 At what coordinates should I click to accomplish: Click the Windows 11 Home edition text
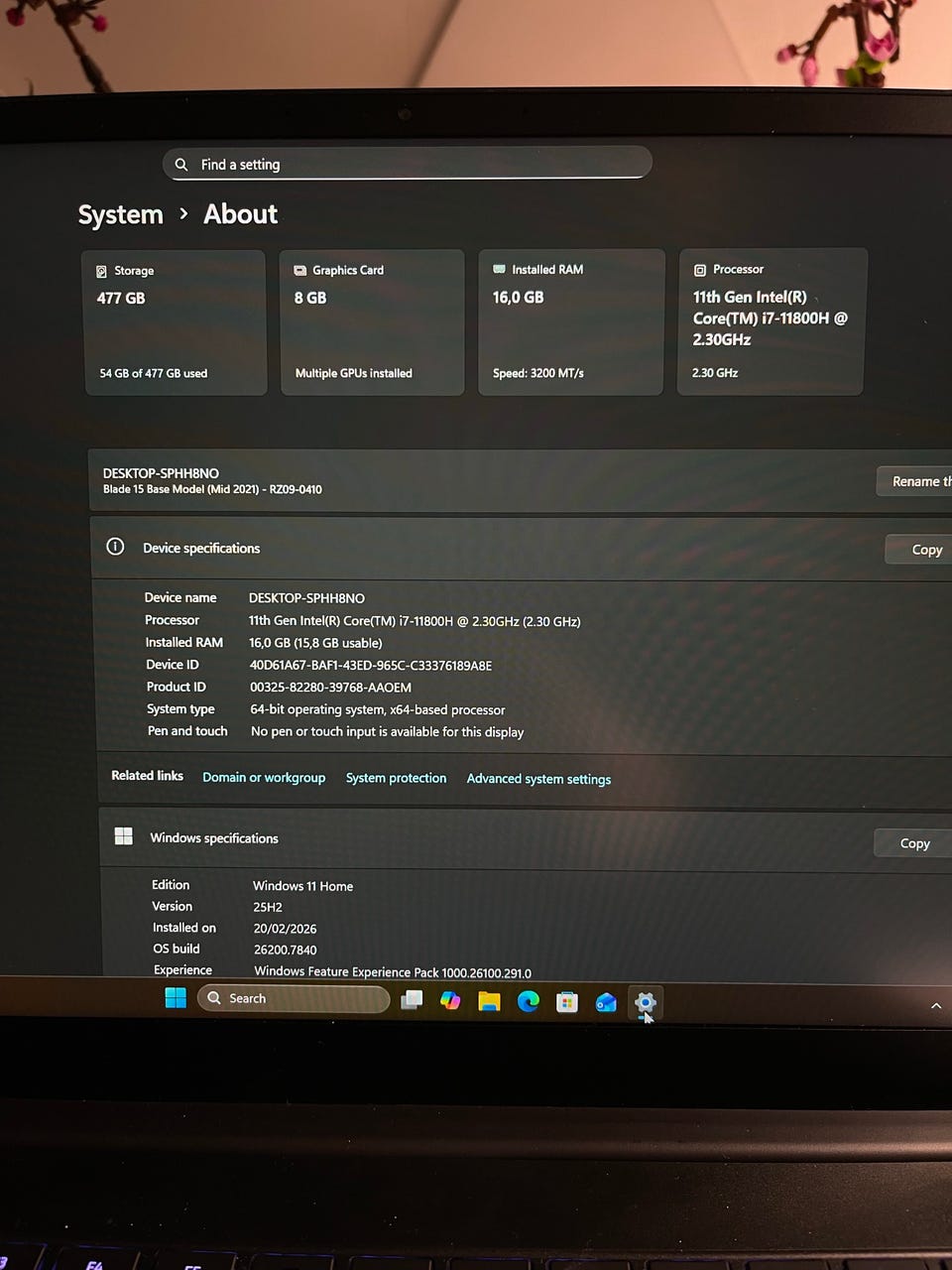302,886
